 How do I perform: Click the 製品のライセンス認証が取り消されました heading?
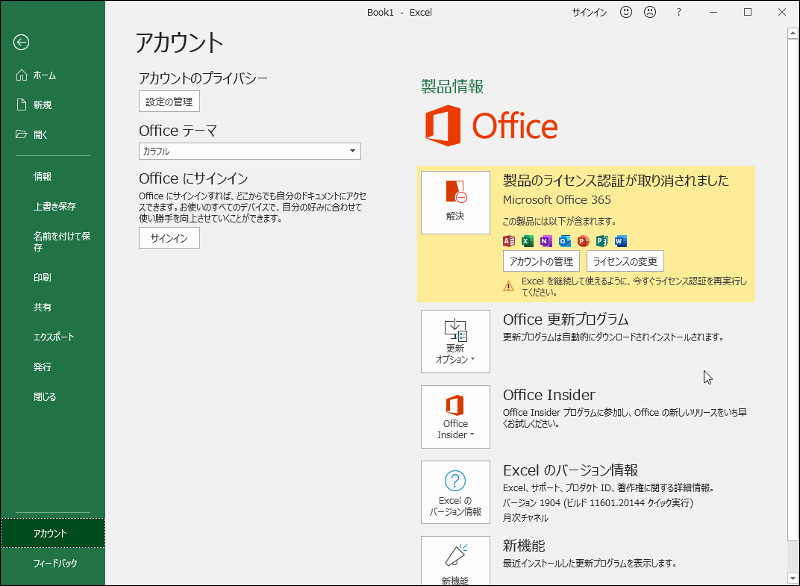coord(616,181)
